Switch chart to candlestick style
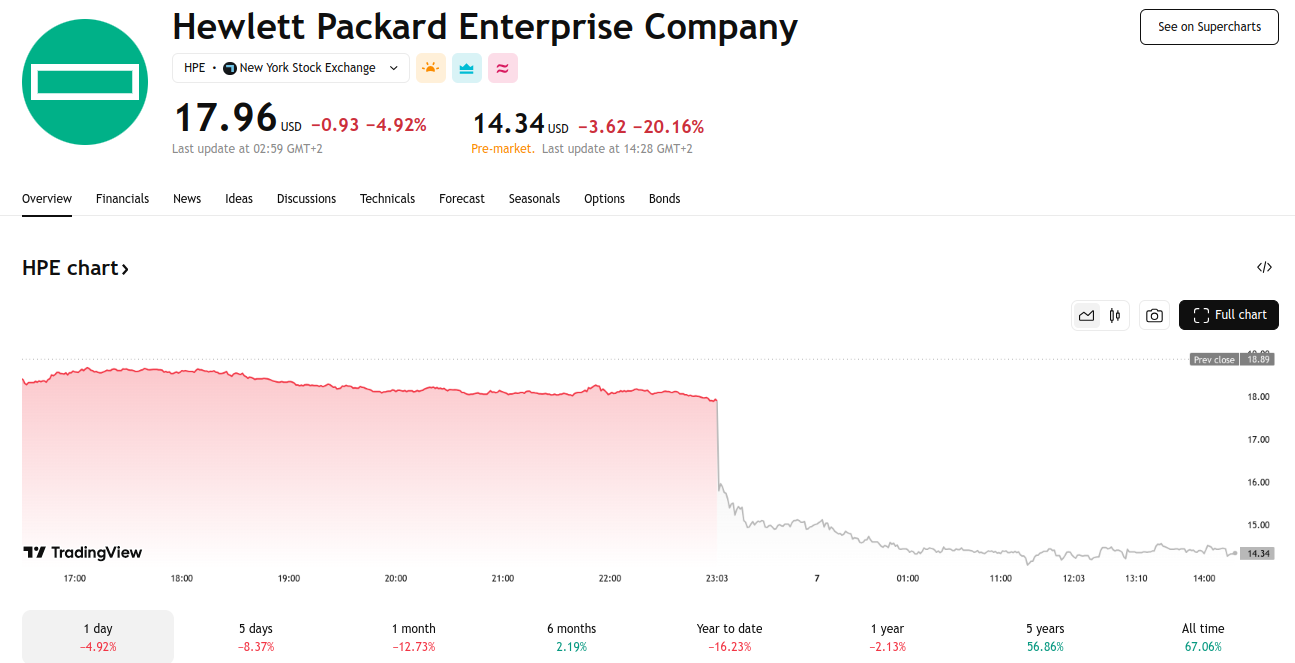This screenshot has height=663, width=1295. (x=1114, y=315)
